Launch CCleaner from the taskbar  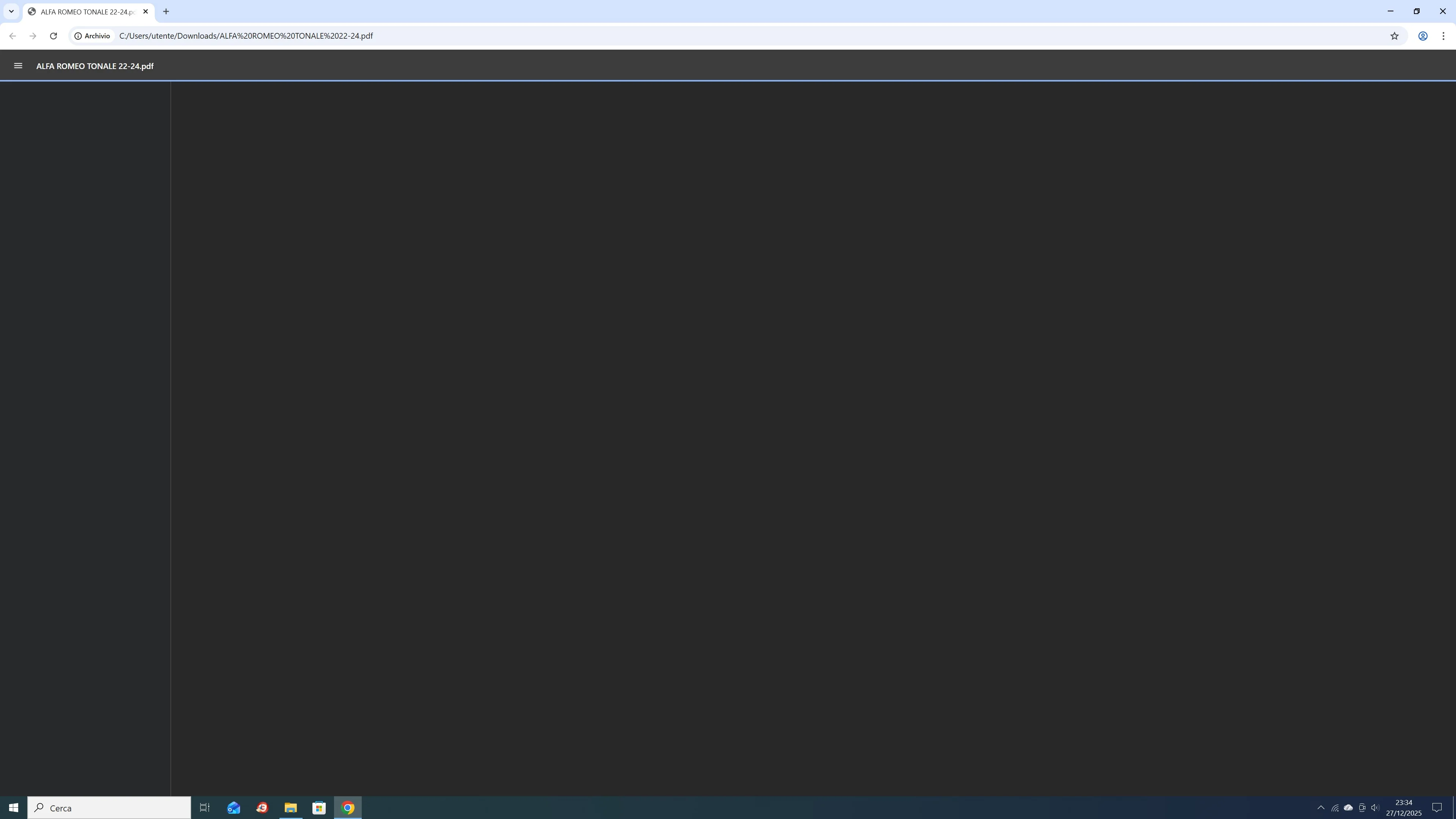pos(262,808)
